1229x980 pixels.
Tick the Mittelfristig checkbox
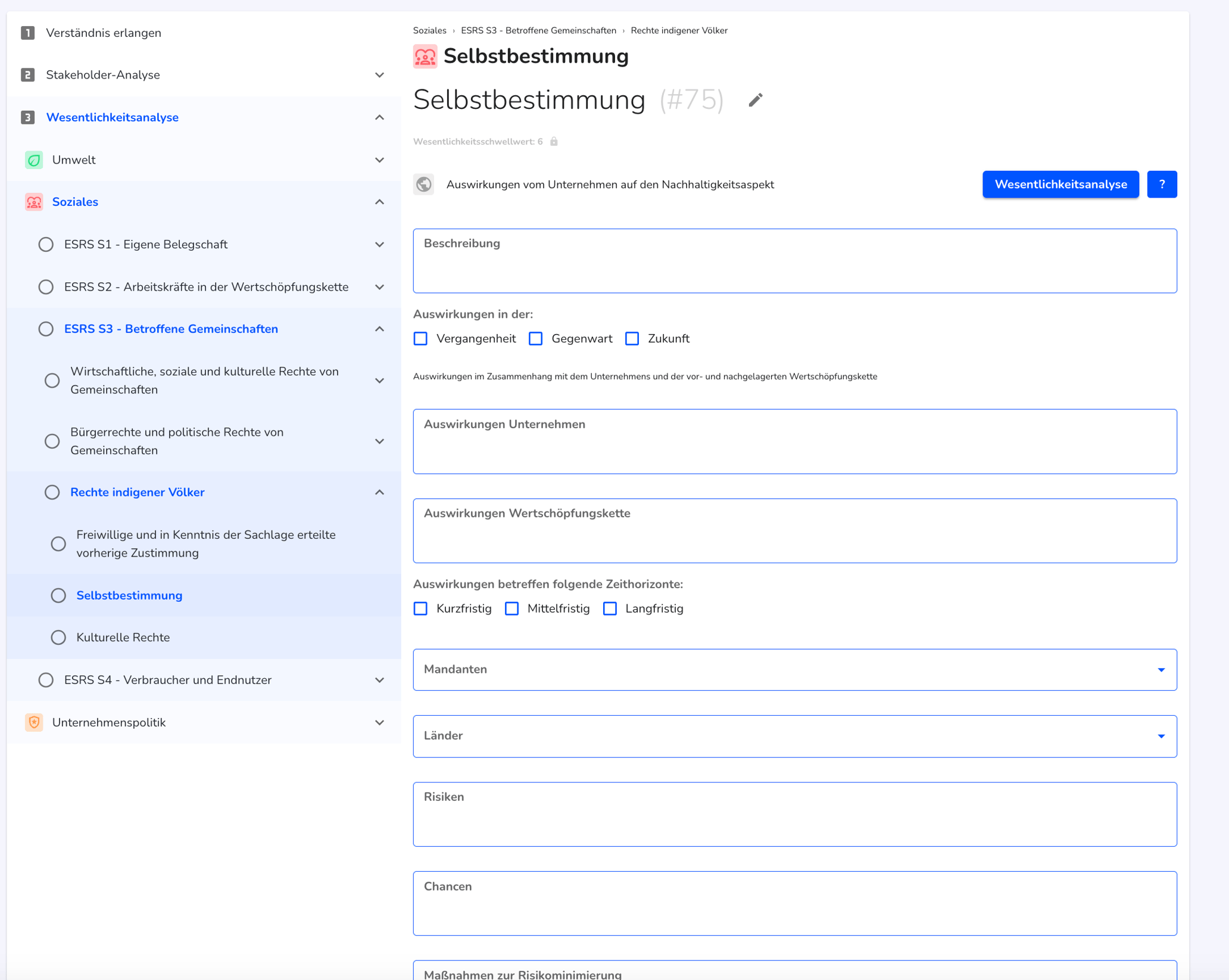coord(512,608)
